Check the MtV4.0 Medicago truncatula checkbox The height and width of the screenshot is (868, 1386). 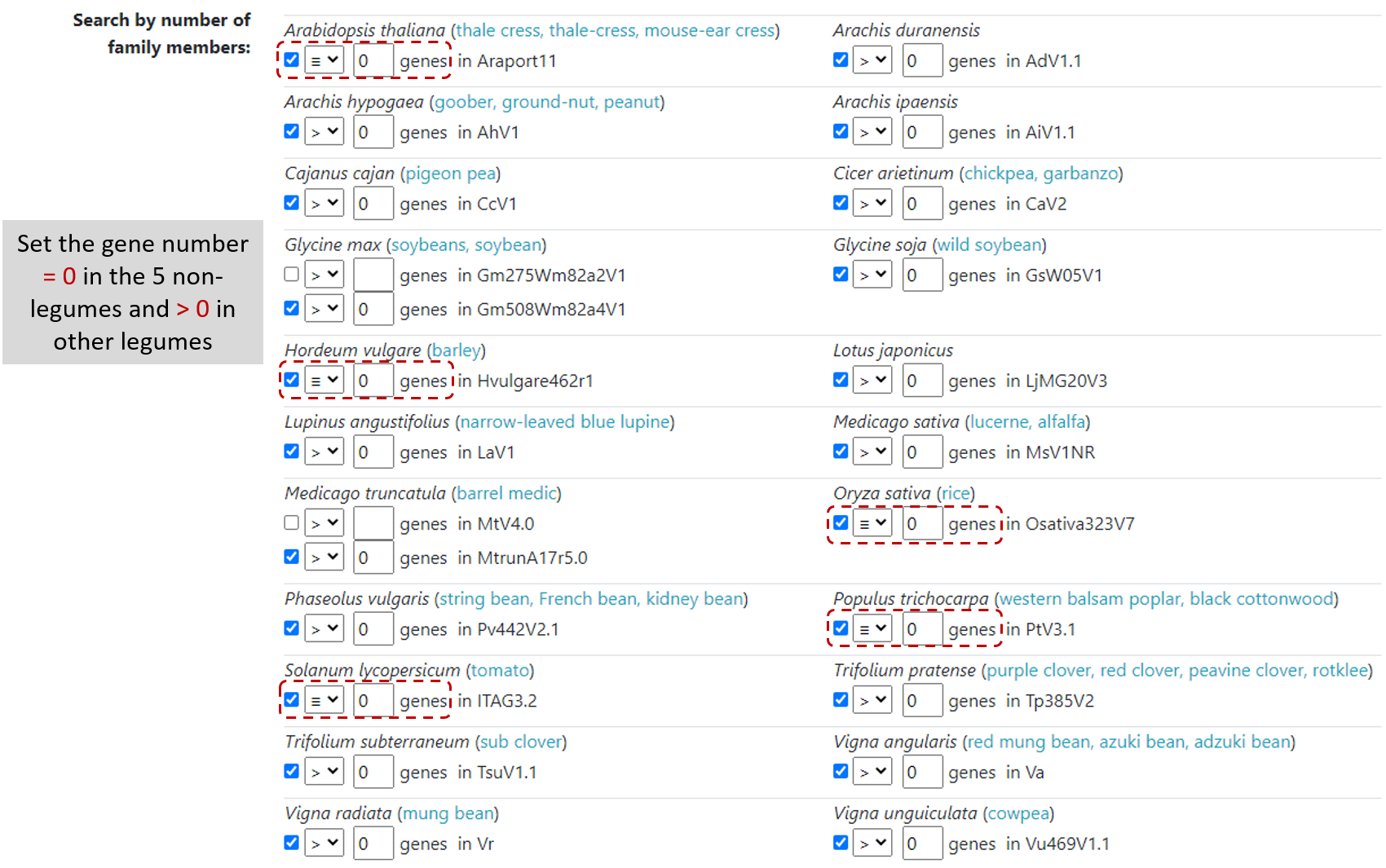[291, 522]
